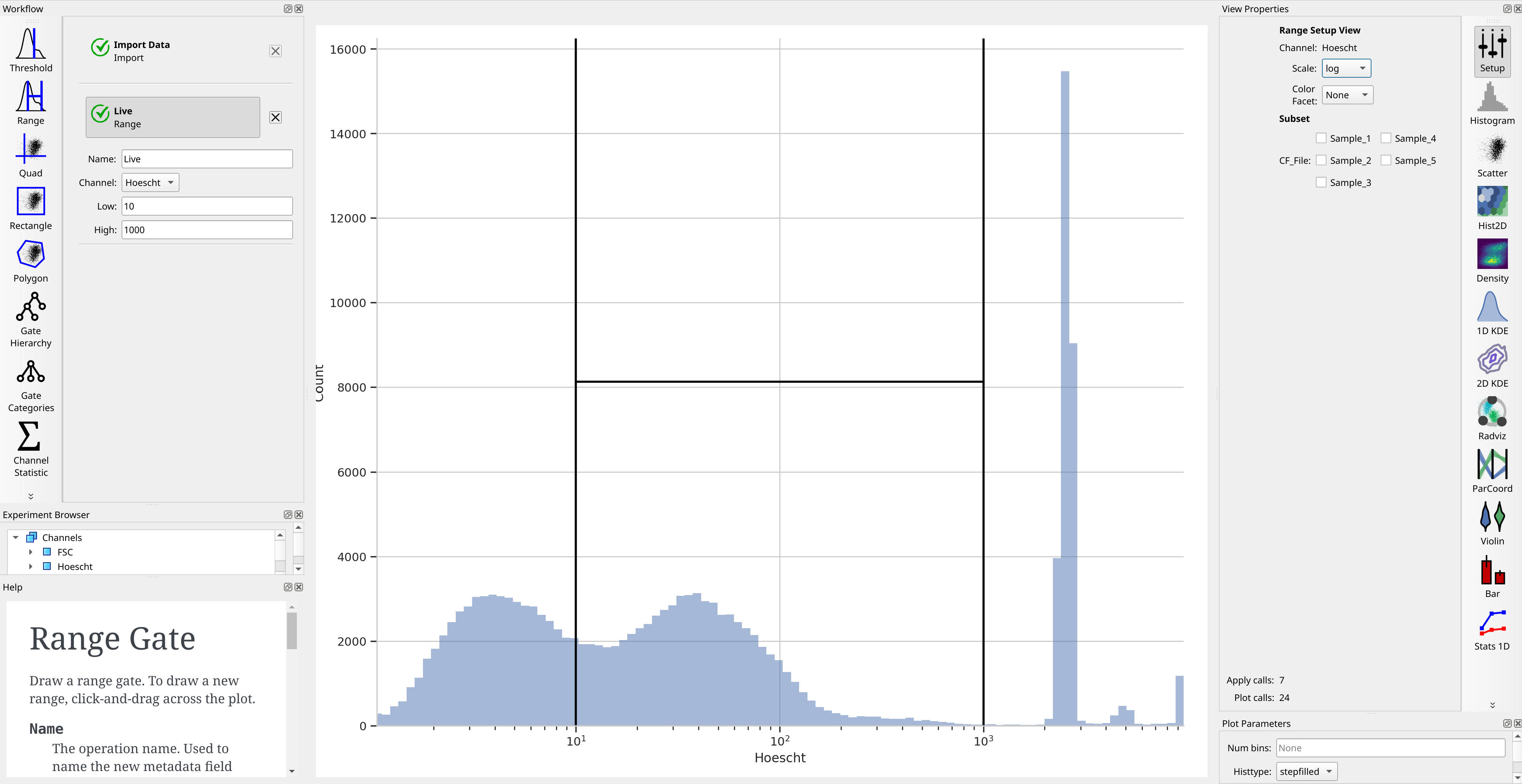The width and height of the screenshot is (1522, 784).
Task: Click the High value field
Action: click(207, 230)
